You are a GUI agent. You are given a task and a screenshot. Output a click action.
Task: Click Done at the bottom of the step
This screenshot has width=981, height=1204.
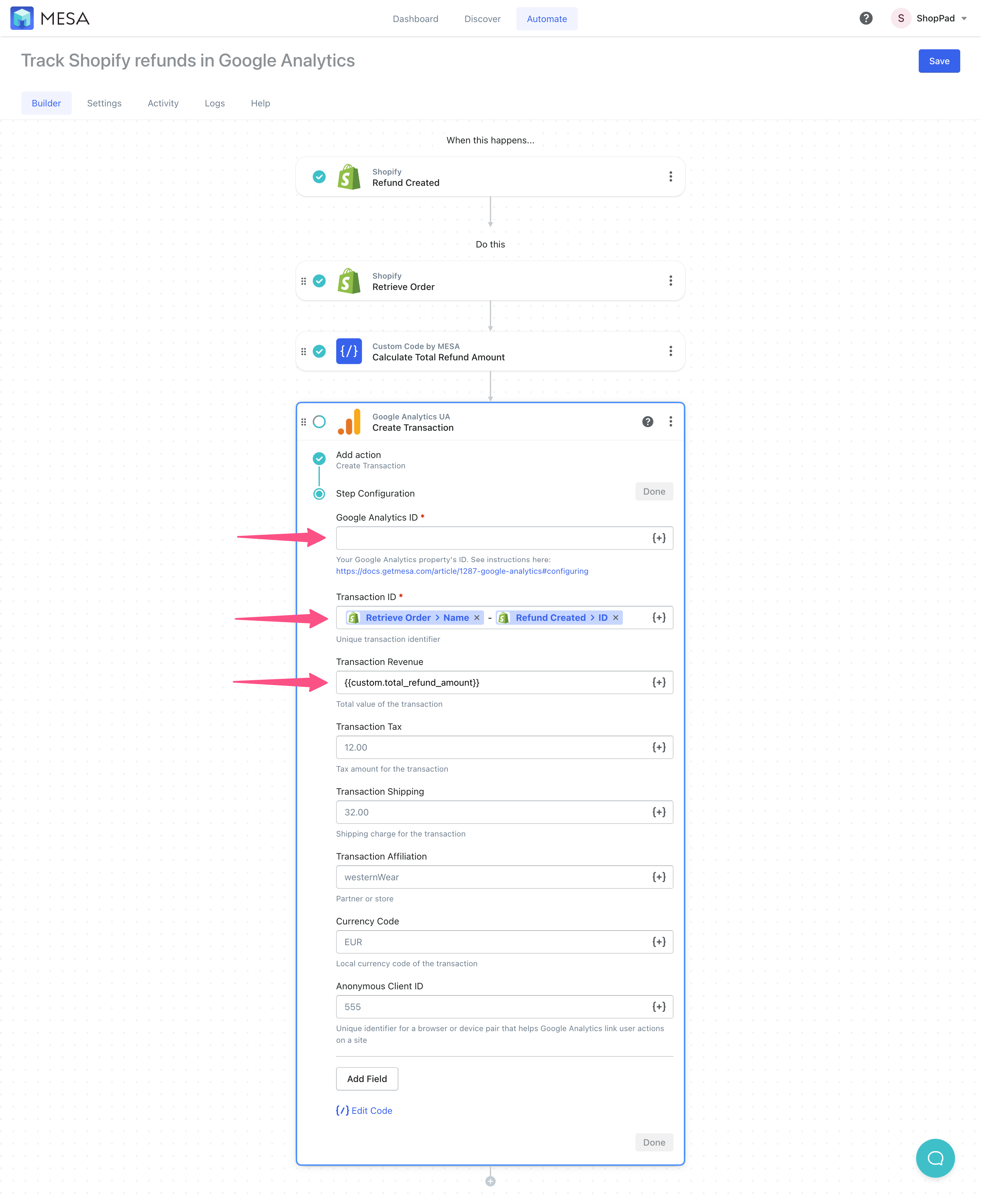tap(654, 1142)
